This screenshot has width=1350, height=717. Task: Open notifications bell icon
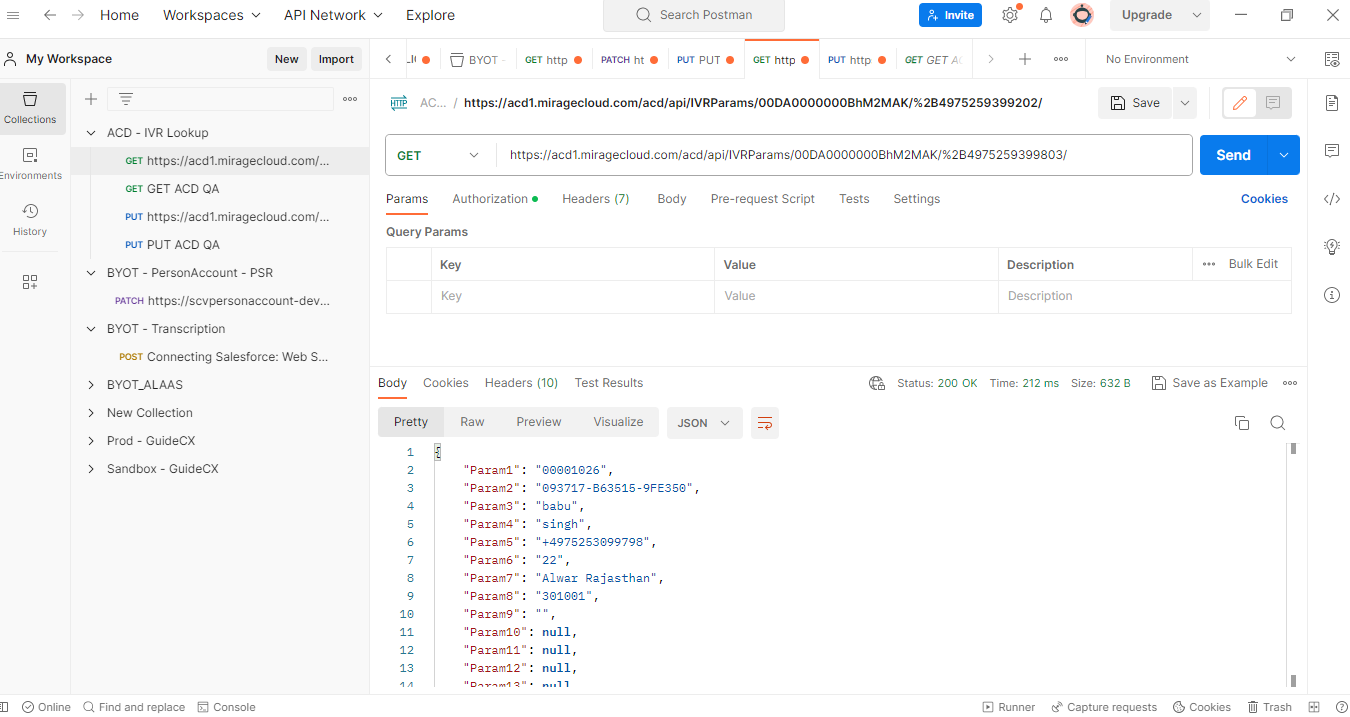[x=1046, y=15]
